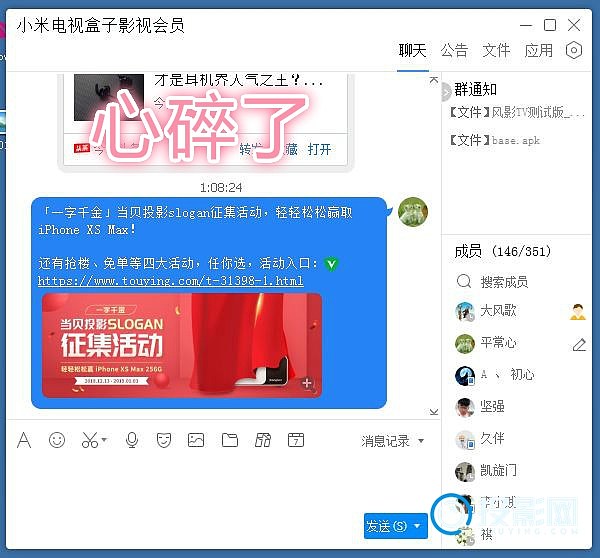The image size is (600, 558).
Task: Start a voice message with the microphone
Action: coord(132,440)
